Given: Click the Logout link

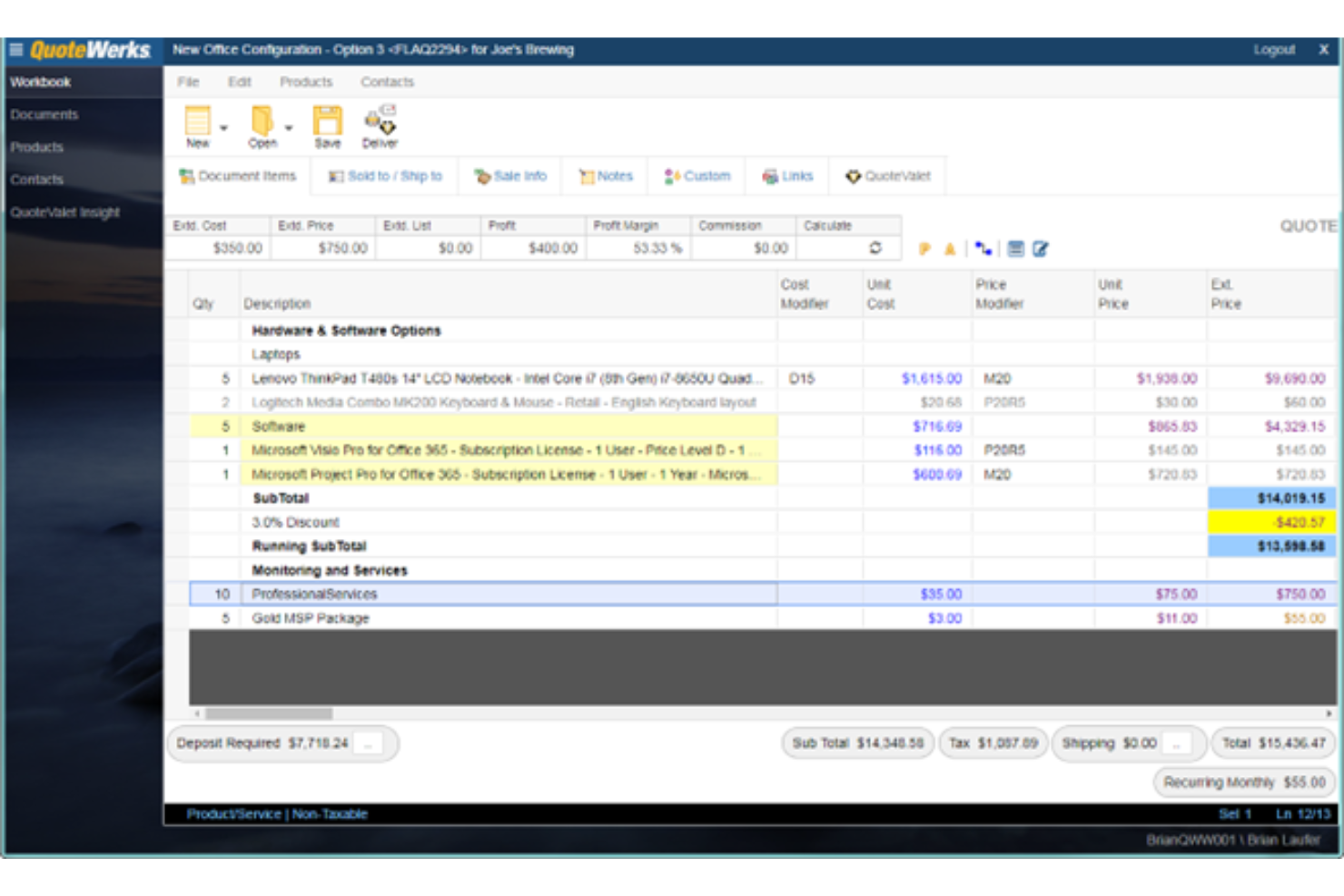Looking at the screenshot, I should pos(1274,50).
